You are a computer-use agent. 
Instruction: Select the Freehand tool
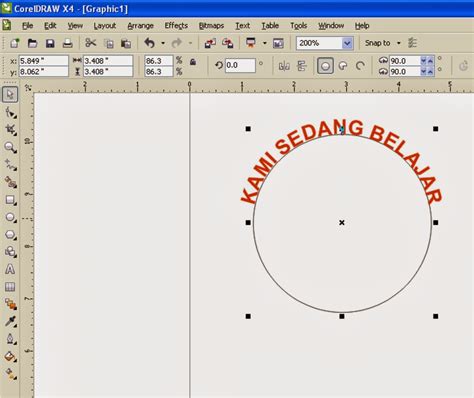[10, 165]
